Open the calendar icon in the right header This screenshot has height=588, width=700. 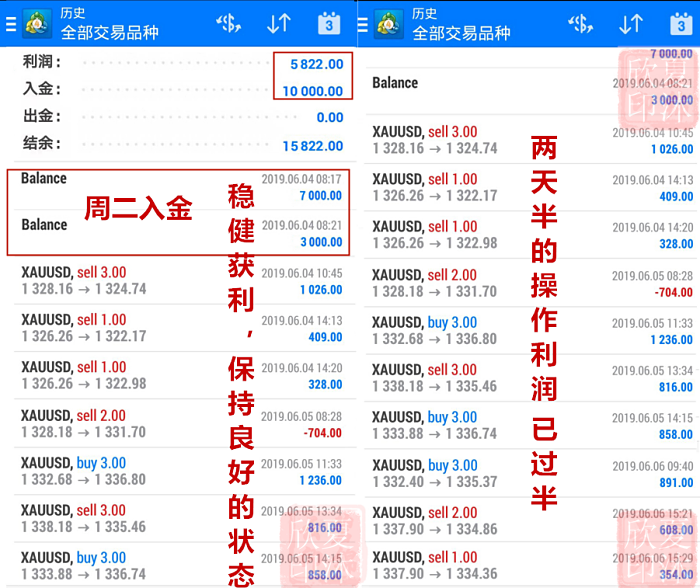tap(680, 24)
